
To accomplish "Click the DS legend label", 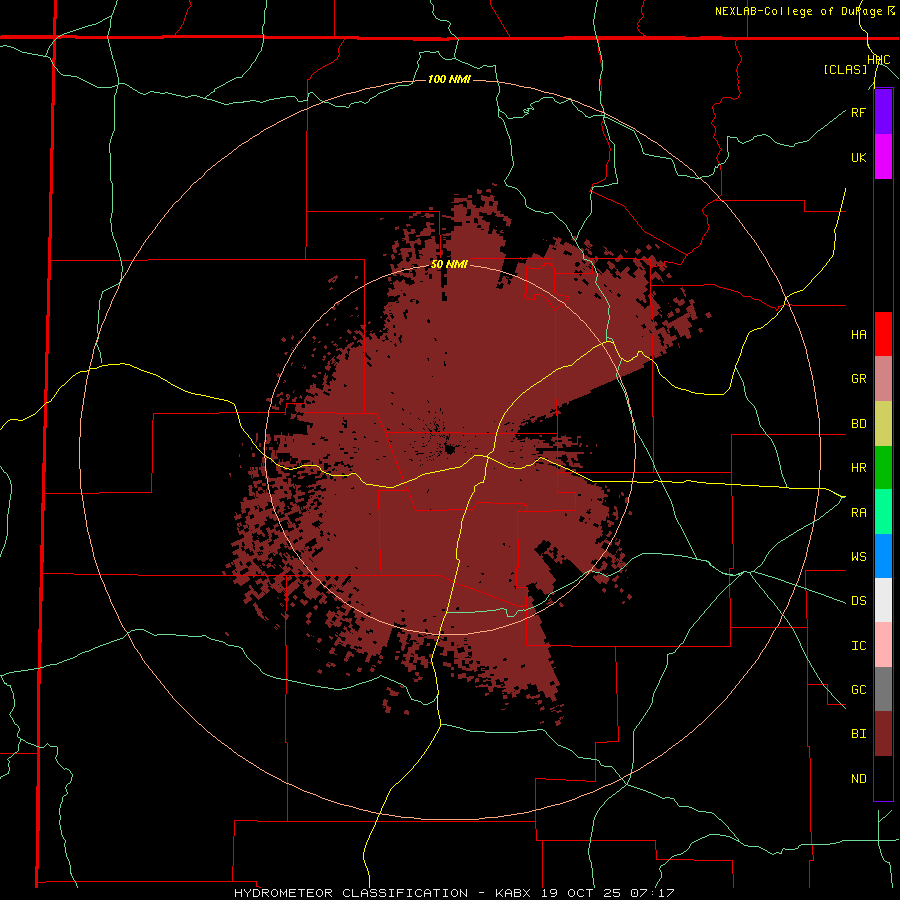I will tap(858, 601).
